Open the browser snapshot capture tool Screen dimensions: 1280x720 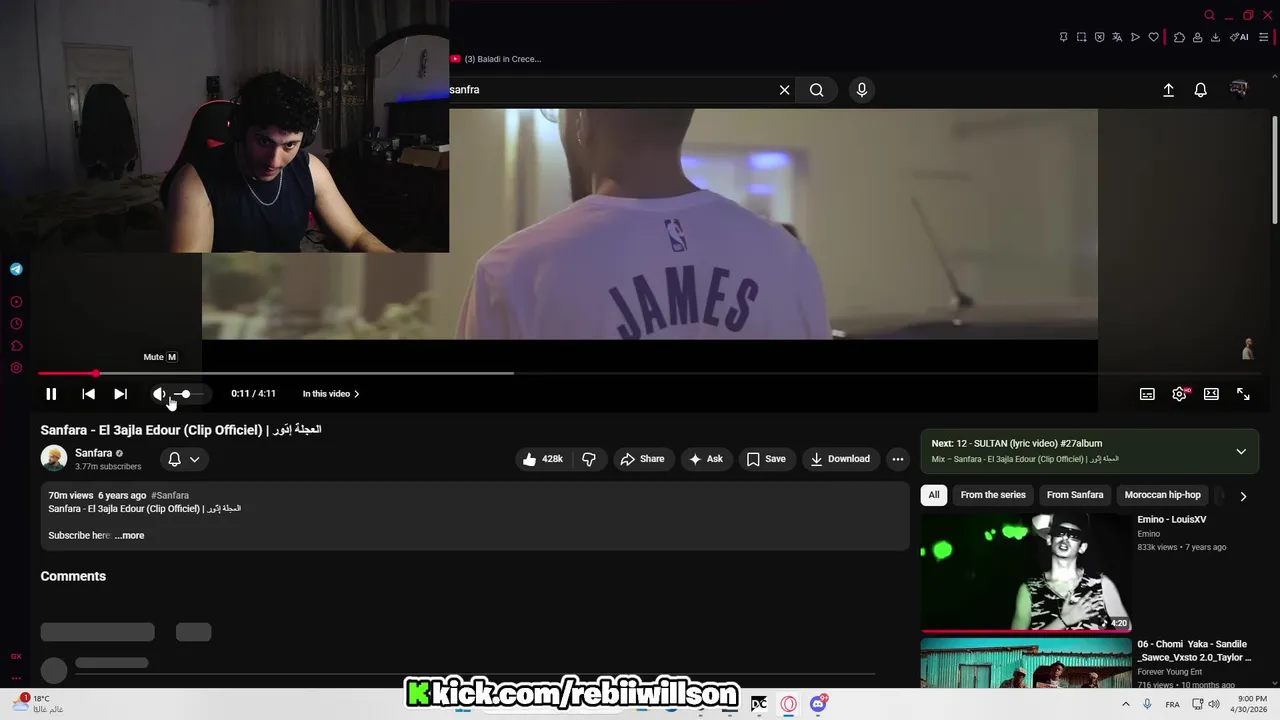(x=1081, y=37)
